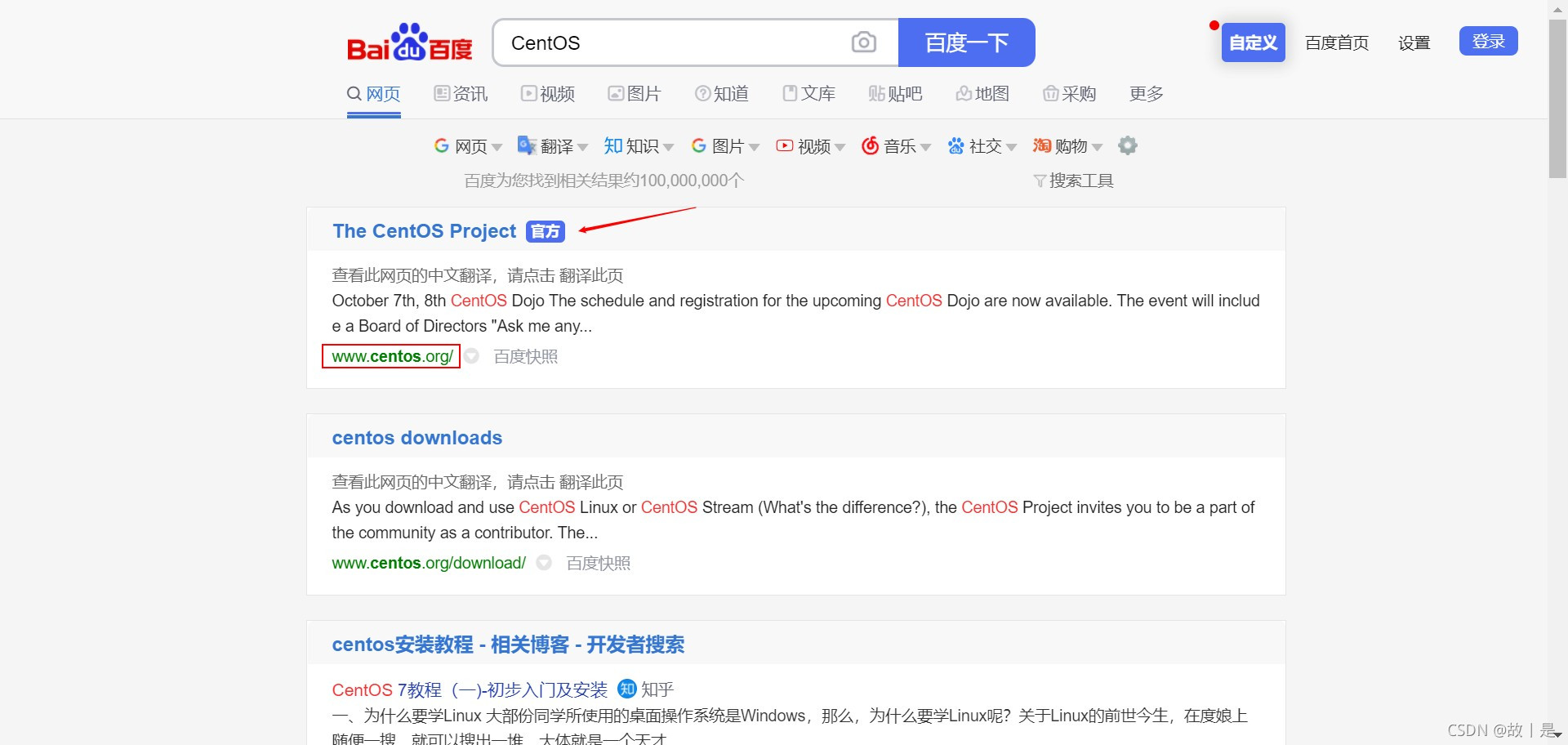Click the 官方 official badge
1568x745 pixels.
pos(546,232)
